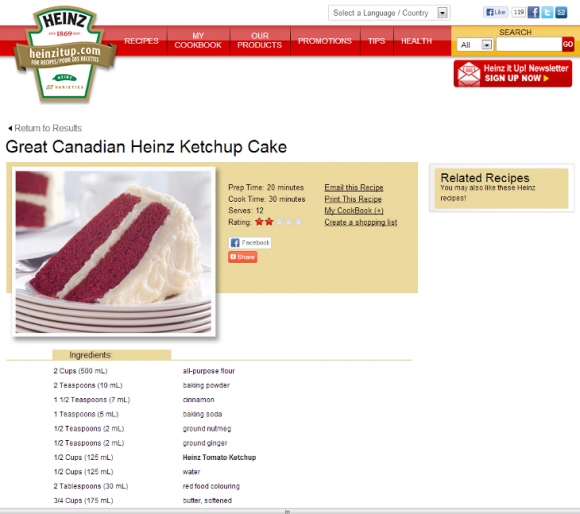Screen dimensions: 580x514
Task: Click the GO search button
Action: pos(568,44)
